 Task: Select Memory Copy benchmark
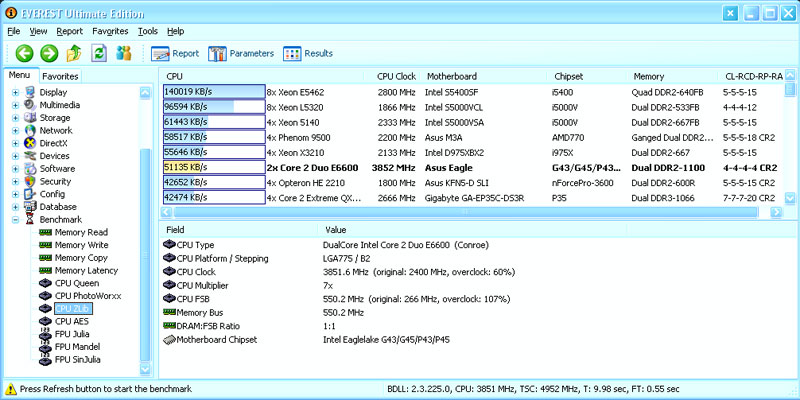81,258
